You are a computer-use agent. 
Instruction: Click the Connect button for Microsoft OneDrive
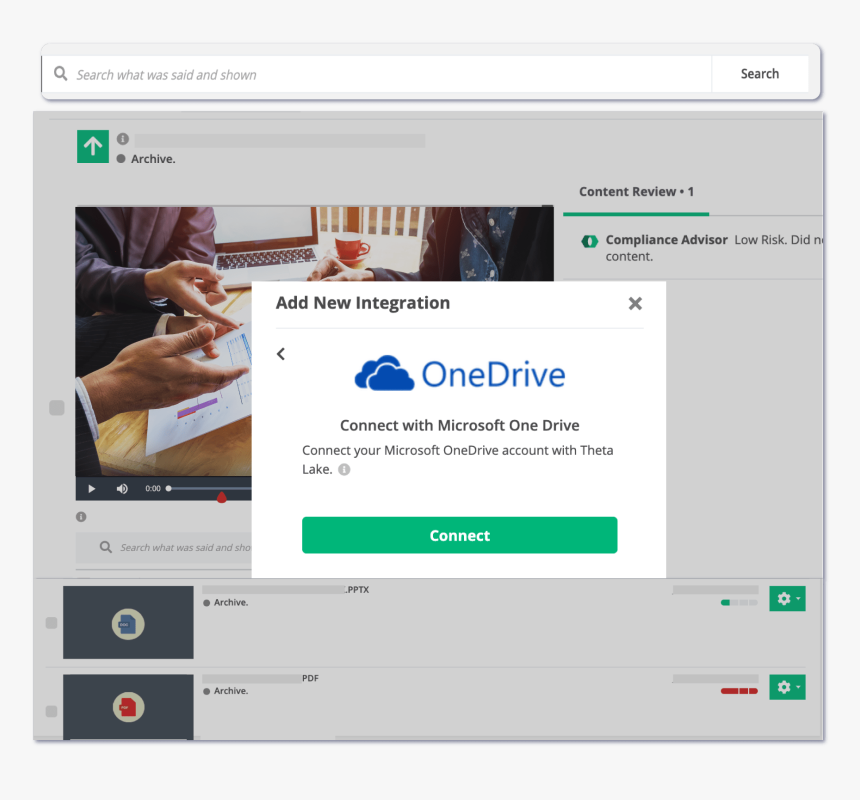(x=459, y=535)
